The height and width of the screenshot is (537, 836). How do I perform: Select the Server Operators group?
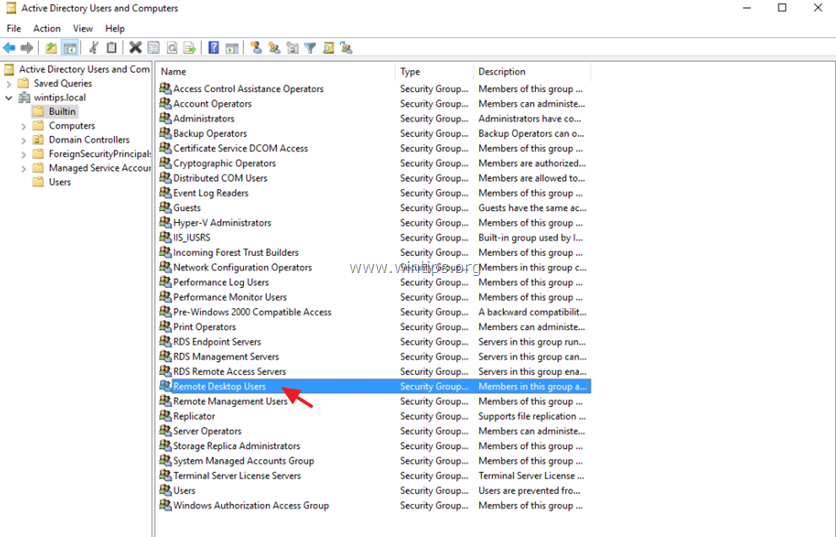coord(375,431)
